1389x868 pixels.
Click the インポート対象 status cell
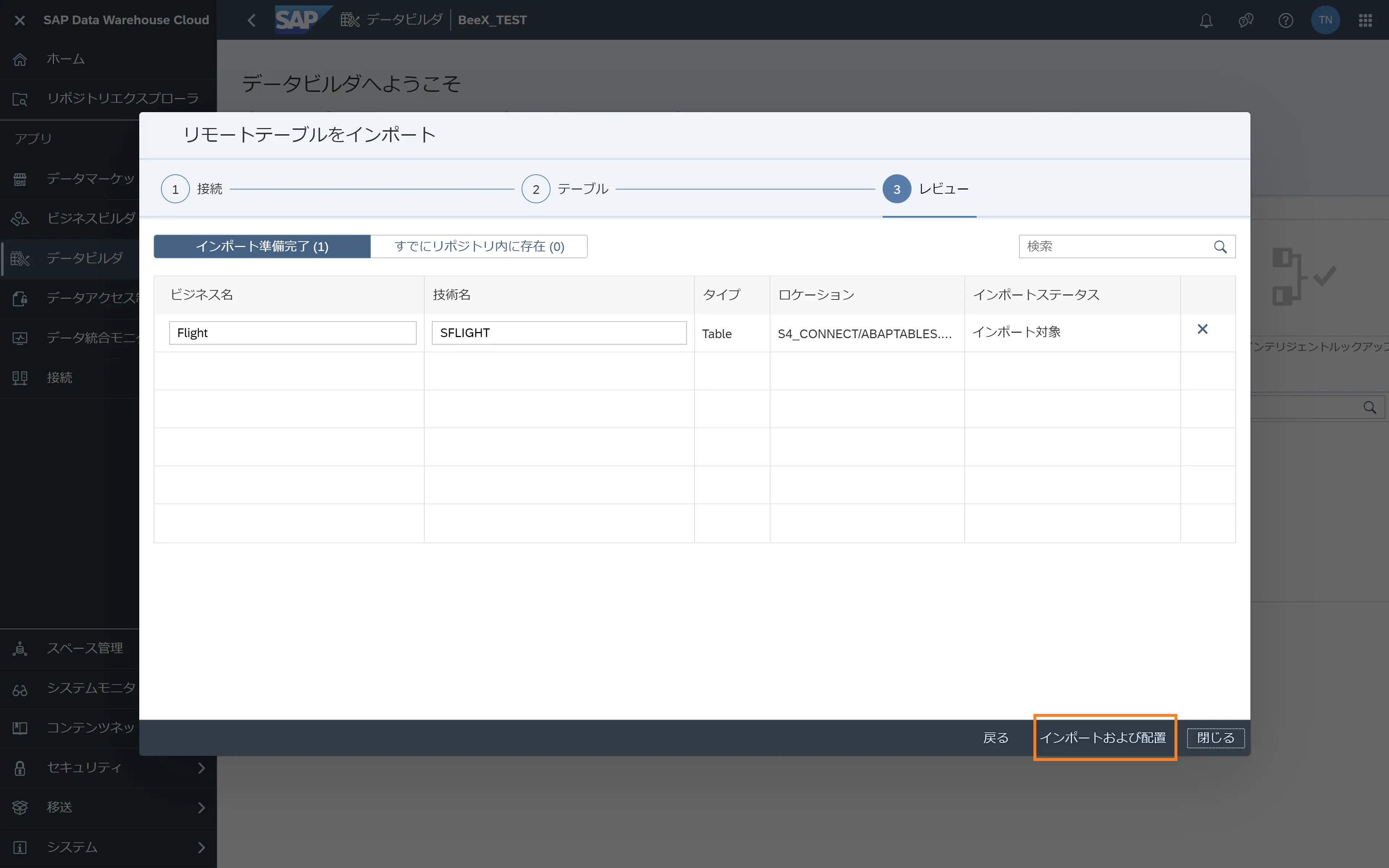coord(1072,332)
